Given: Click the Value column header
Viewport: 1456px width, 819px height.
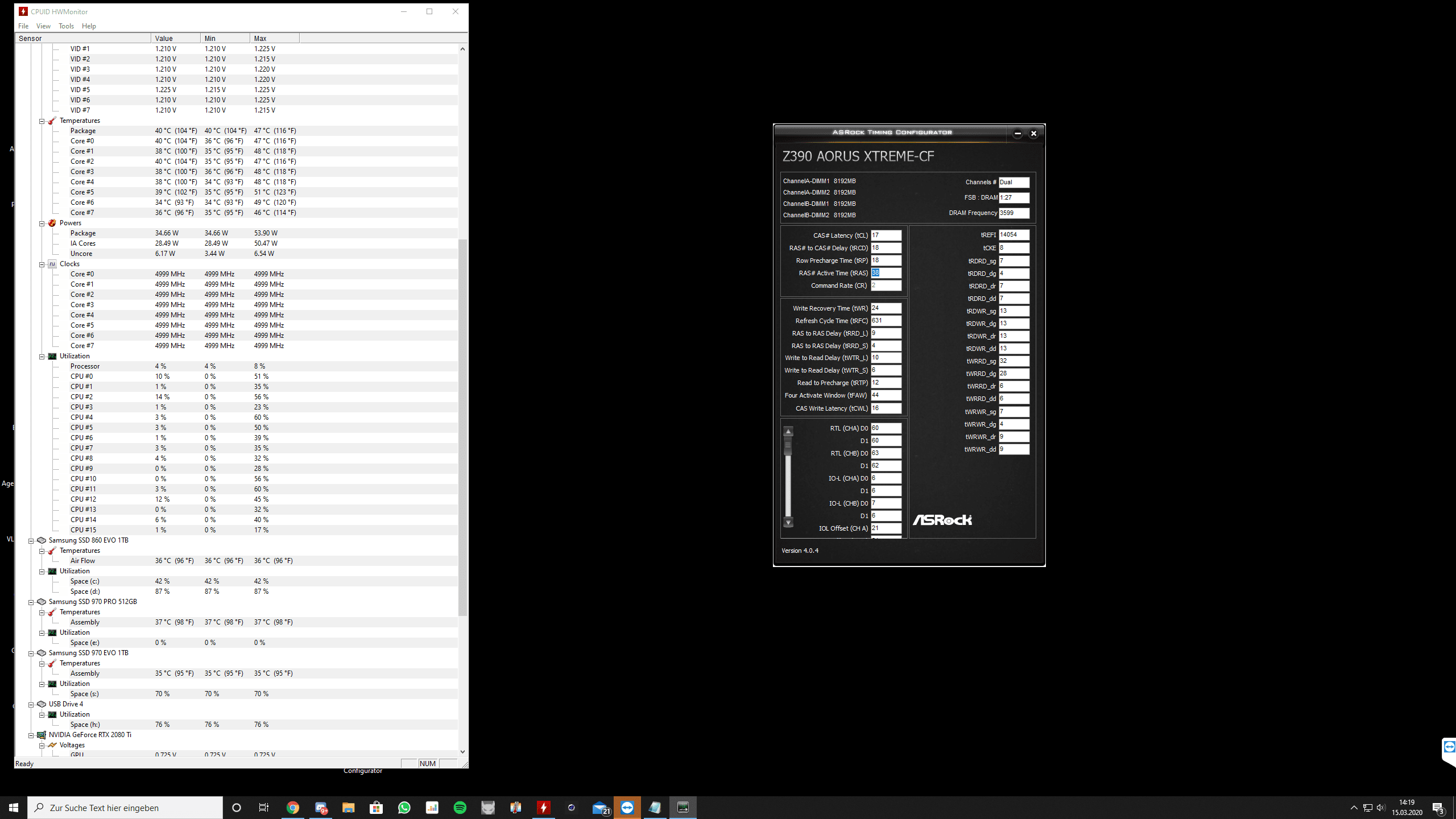Looking at the screenshot, I should point(176,38).
